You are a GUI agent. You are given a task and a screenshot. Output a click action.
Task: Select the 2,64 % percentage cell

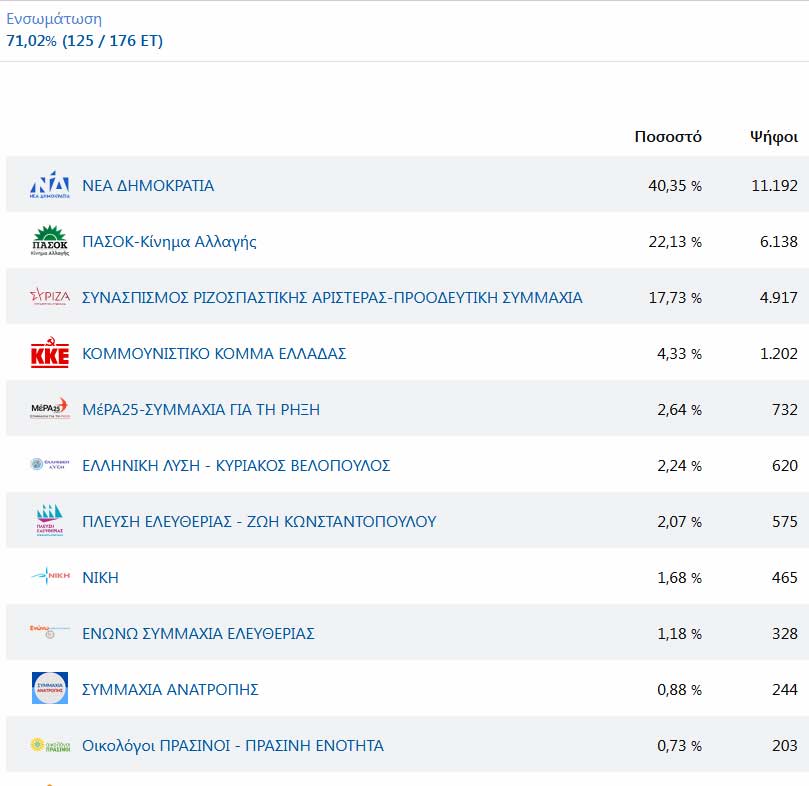tap(679, 409)
